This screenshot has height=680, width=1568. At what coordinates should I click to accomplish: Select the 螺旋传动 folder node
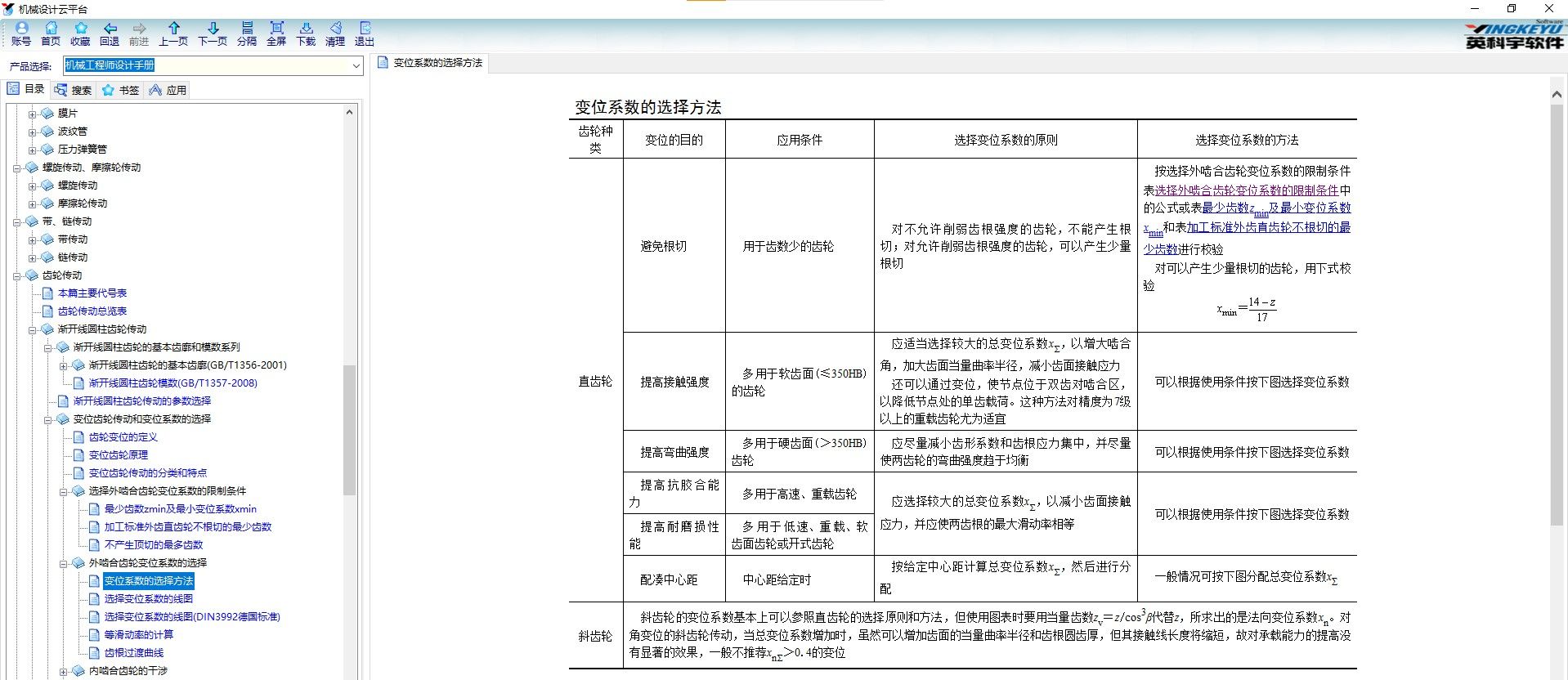pos(77,186)
